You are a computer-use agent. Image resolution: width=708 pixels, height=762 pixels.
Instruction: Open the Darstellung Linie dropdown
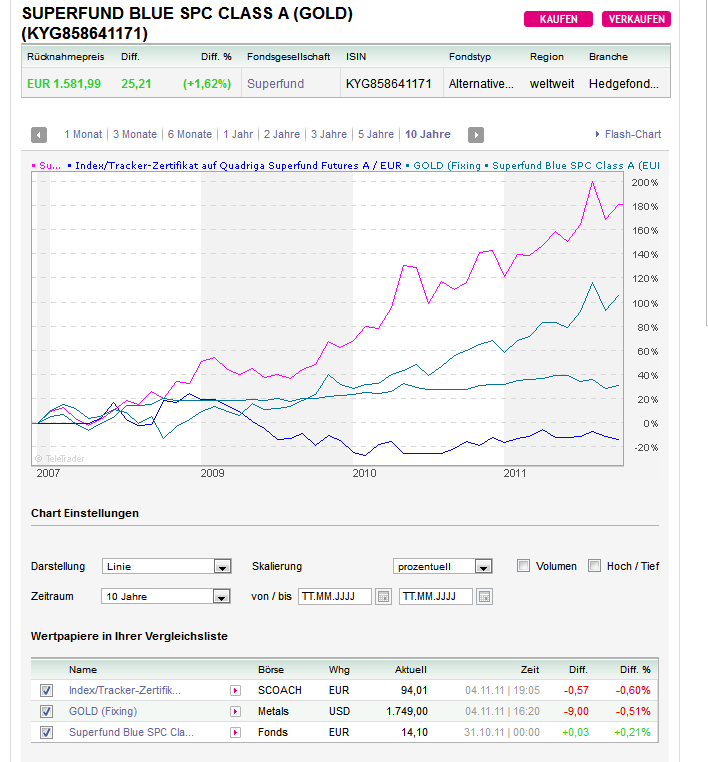[x=167, y=566]
